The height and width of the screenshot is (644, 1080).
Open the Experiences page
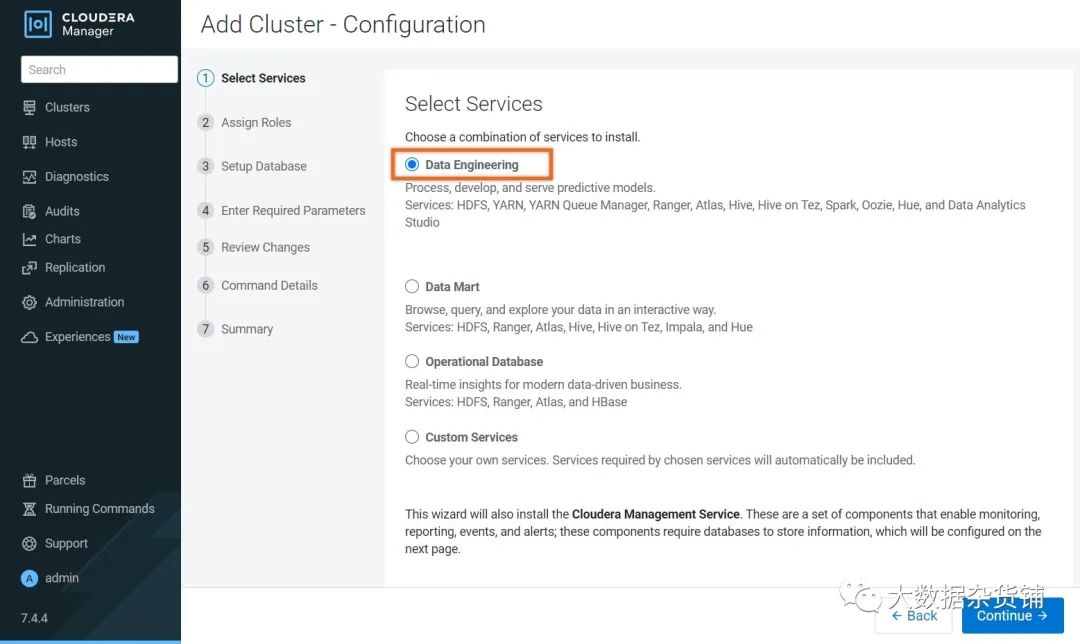78,337
